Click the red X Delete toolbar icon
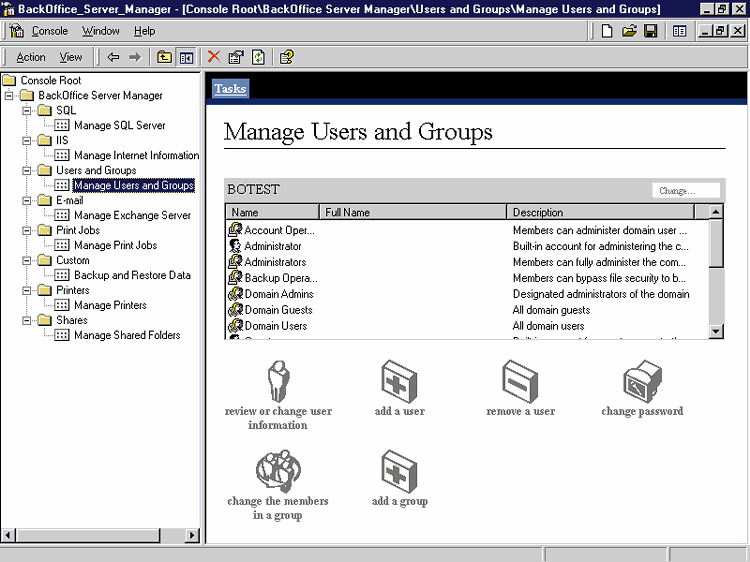This screenshot has width=750, height=562. pos(214,57)
